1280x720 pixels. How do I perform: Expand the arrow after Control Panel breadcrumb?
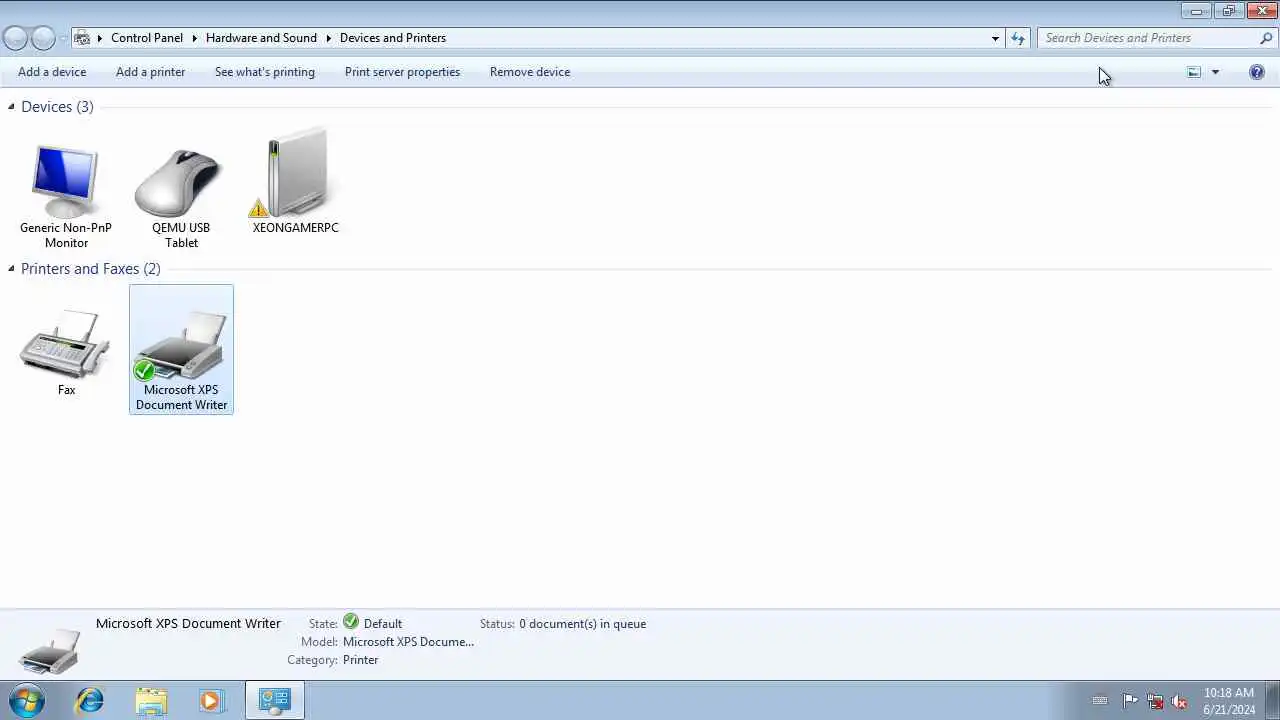coord(194,38)
